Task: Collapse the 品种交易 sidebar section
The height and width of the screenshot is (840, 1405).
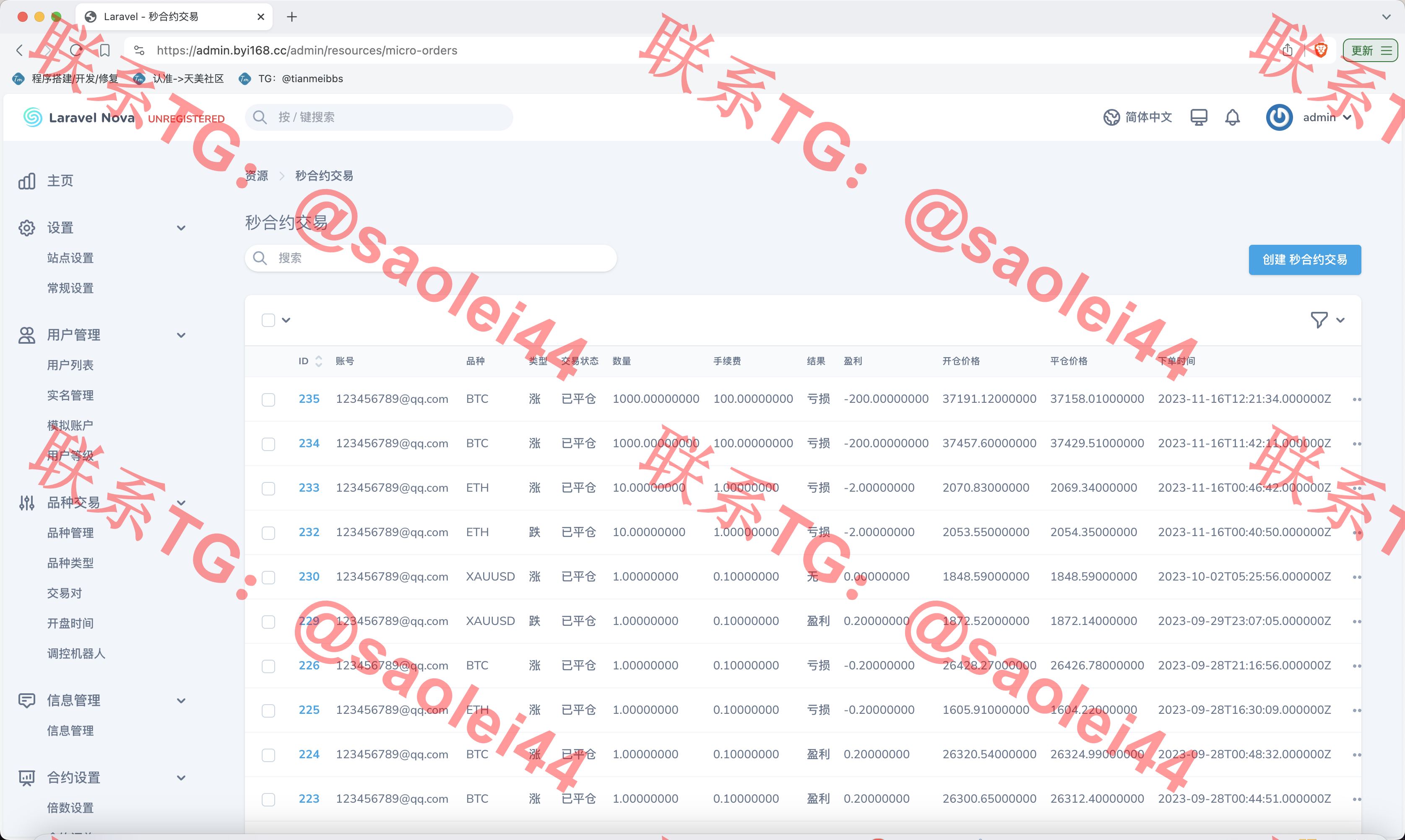Action: (x=181, y=503)
